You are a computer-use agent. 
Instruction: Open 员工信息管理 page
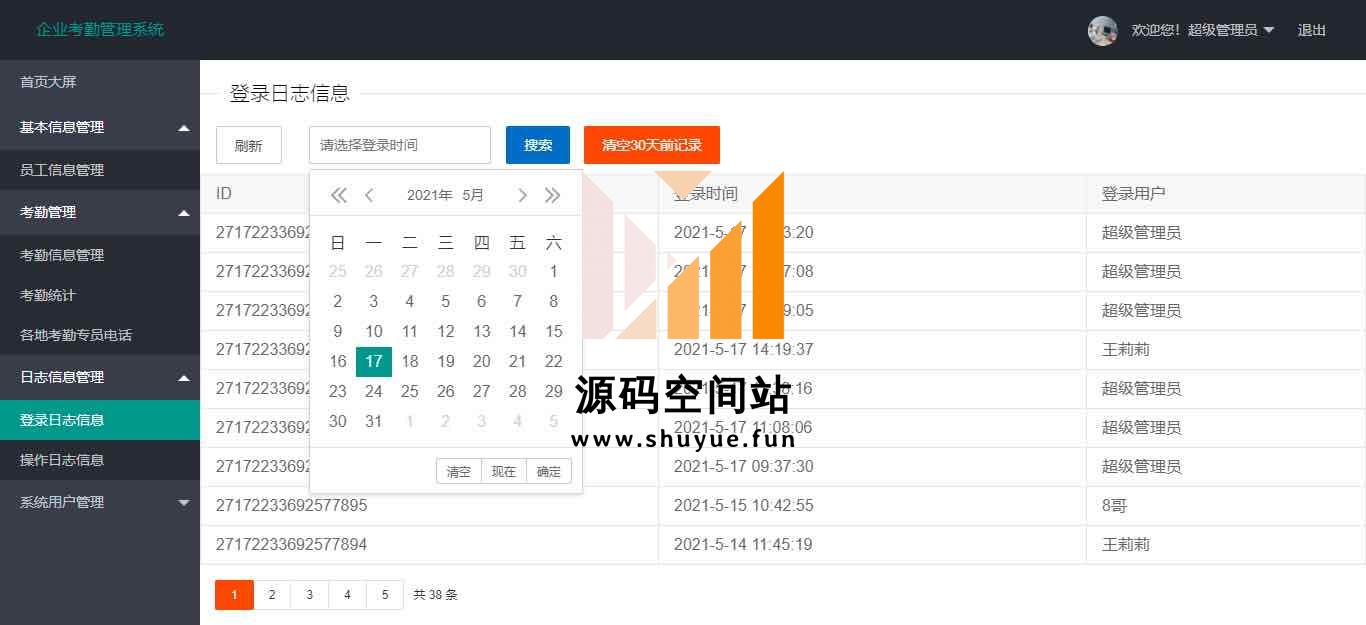pos(62,170)
